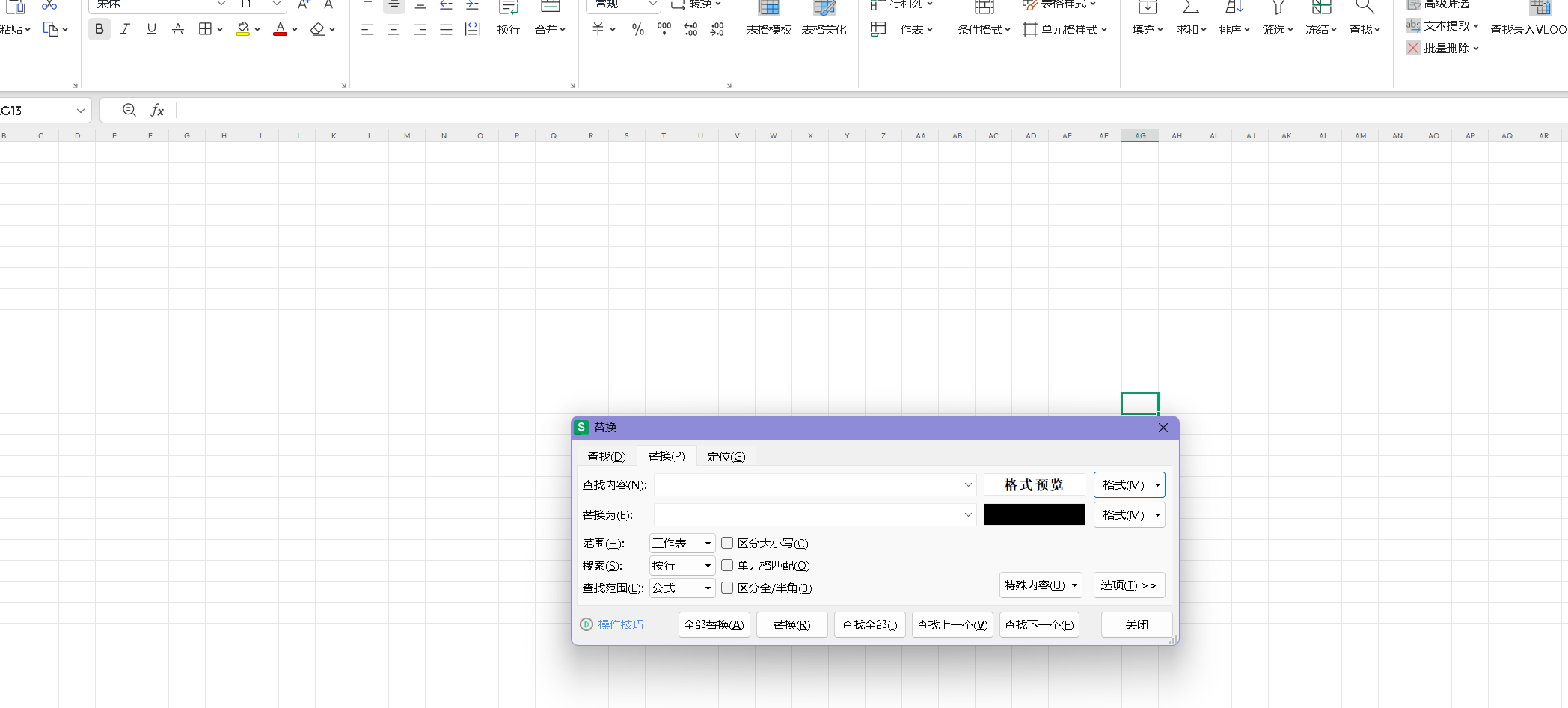This screenshot has height=708, width=1568.
Task: Open the 查找范围 look-in dropdown (公式)
Action: click(x=682, y=588)
